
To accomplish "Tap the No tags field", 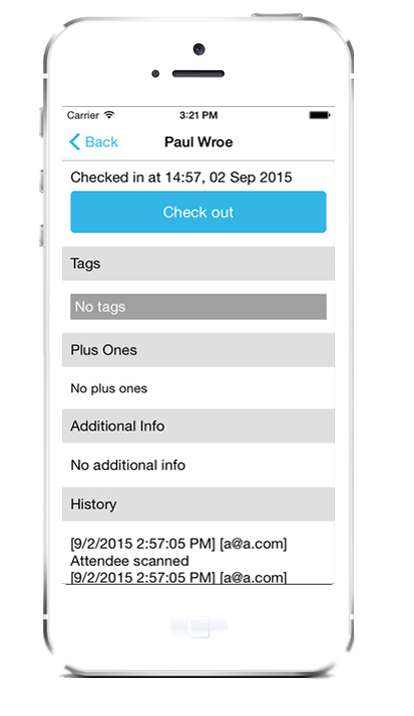I will pos(198,307).
